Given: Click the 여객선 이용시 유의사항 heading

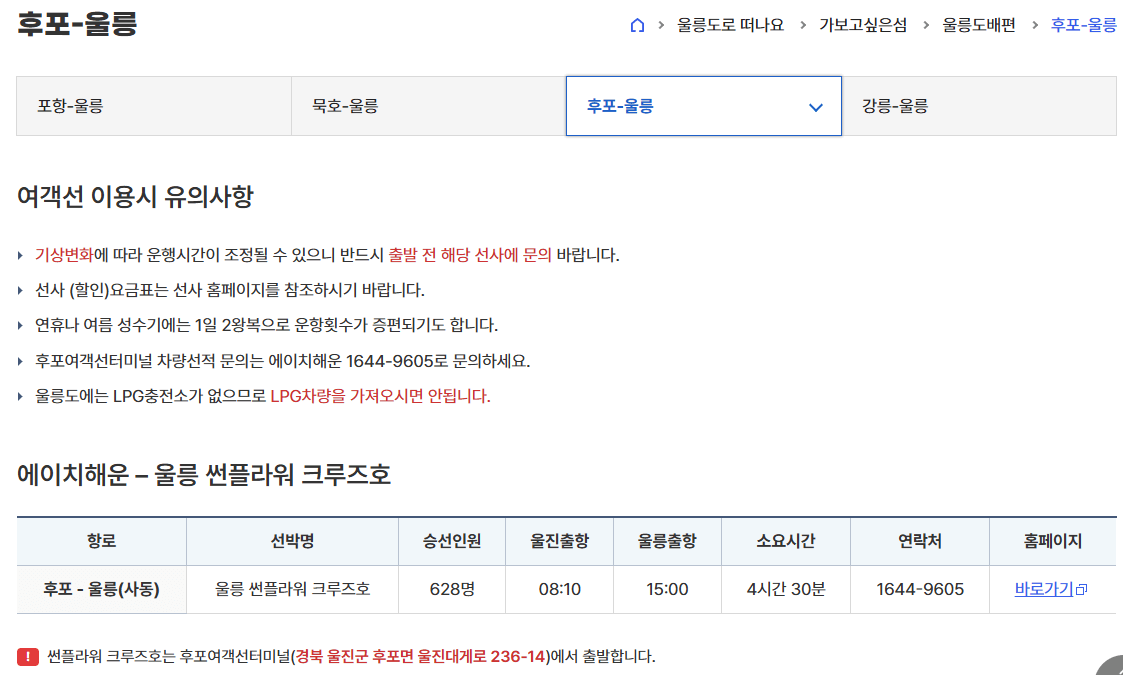Looking at the screenshot, I should [x=135, y=196].
